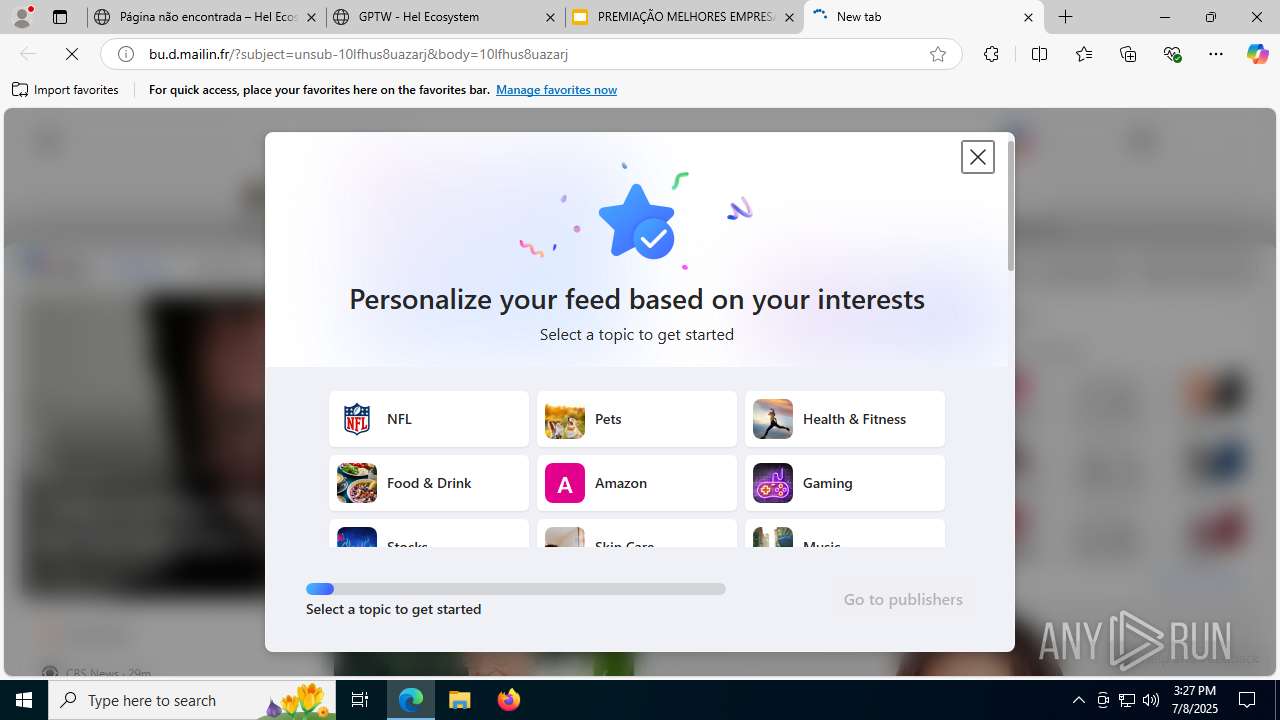Toggle the split screen icon
The image size is (1280, 720).
coord(1039,54)
